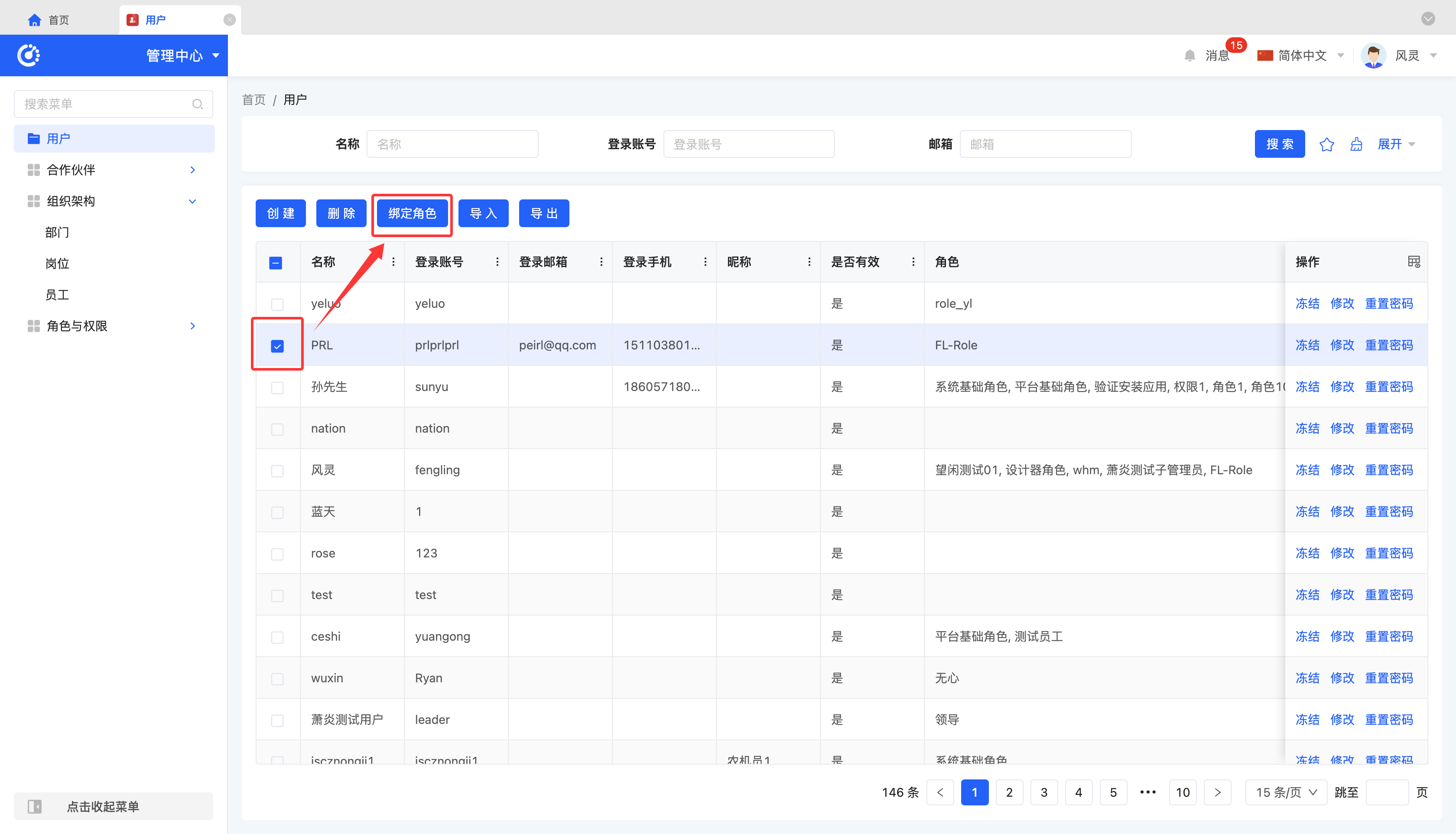Viewport: 1456px width, 834px height.
Task: Click the message notification bell icon
Action: click(x=1189, y=55)
